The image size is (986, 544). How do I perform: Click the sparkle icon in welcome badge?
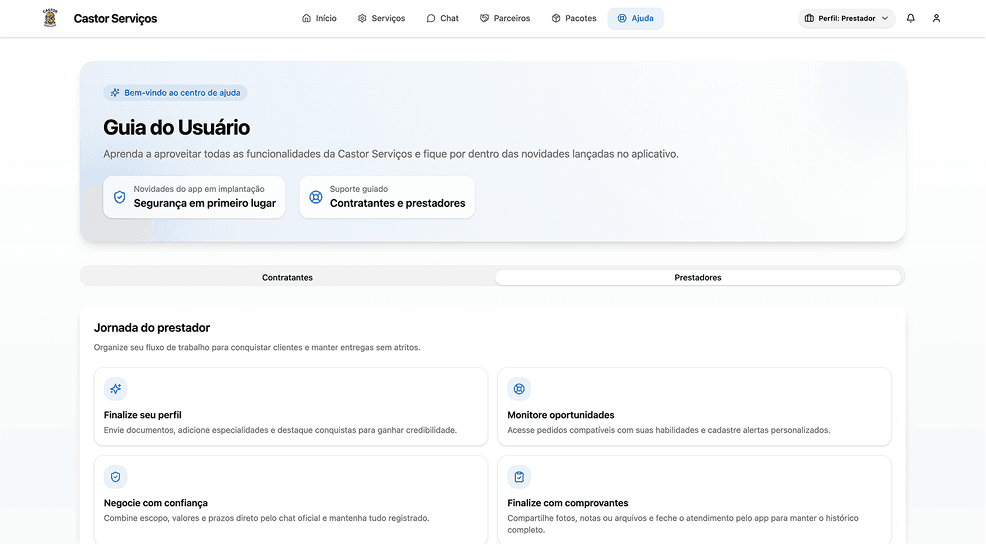tap(115, 92)
